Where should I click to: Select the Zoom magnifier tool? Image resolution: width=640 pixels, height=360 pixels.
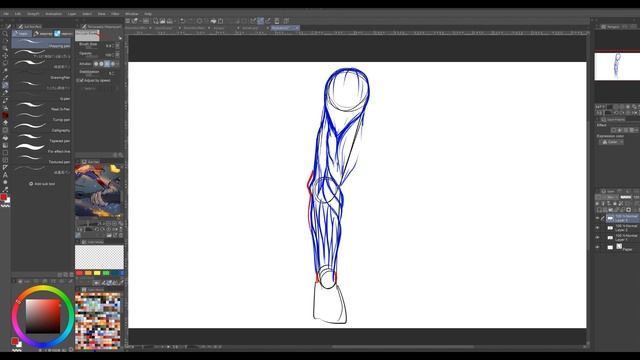pos(5,33)
